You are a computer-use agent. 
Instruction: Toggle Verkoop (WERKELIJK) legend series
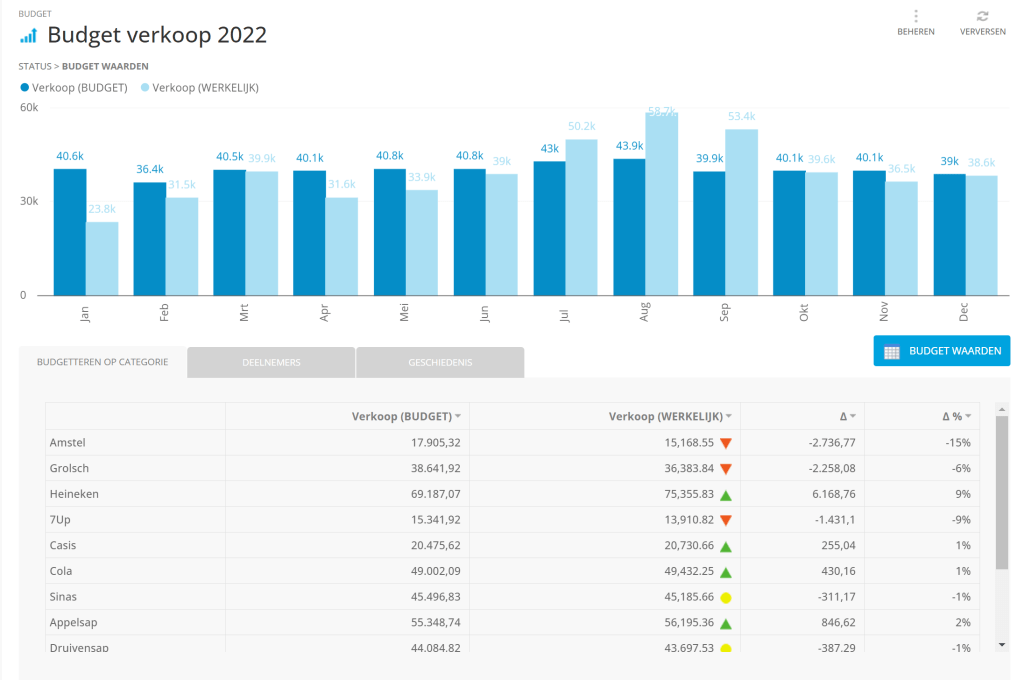point(199,88)
